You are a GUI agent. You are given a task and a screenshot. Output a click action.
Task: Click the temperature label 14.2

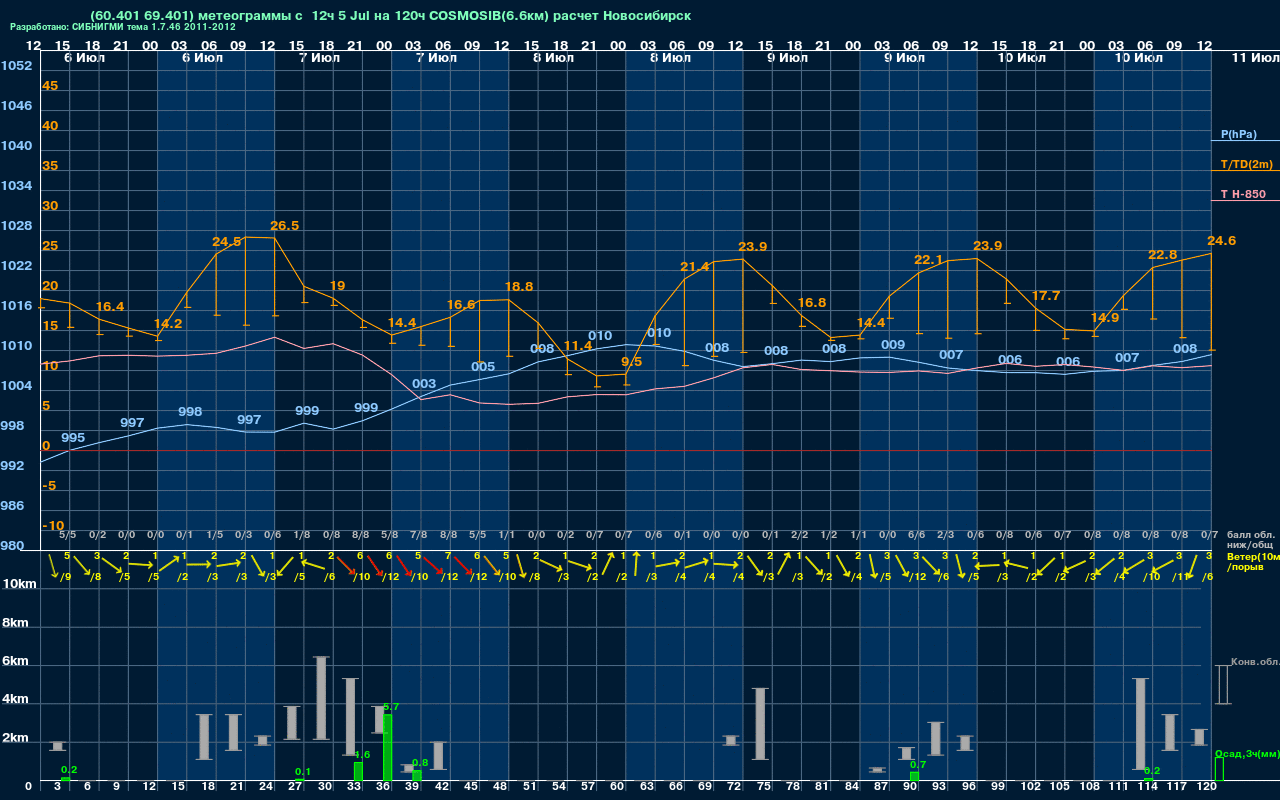[168, 324]
